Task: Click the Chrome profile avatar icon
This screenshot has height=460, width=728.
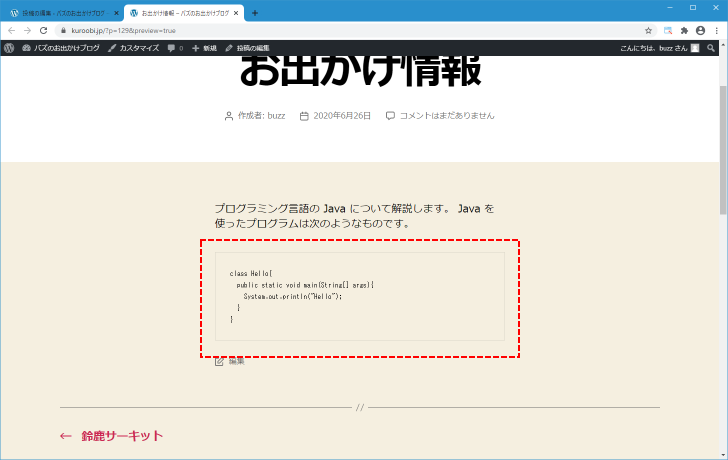Action: [x=701, y=31]
